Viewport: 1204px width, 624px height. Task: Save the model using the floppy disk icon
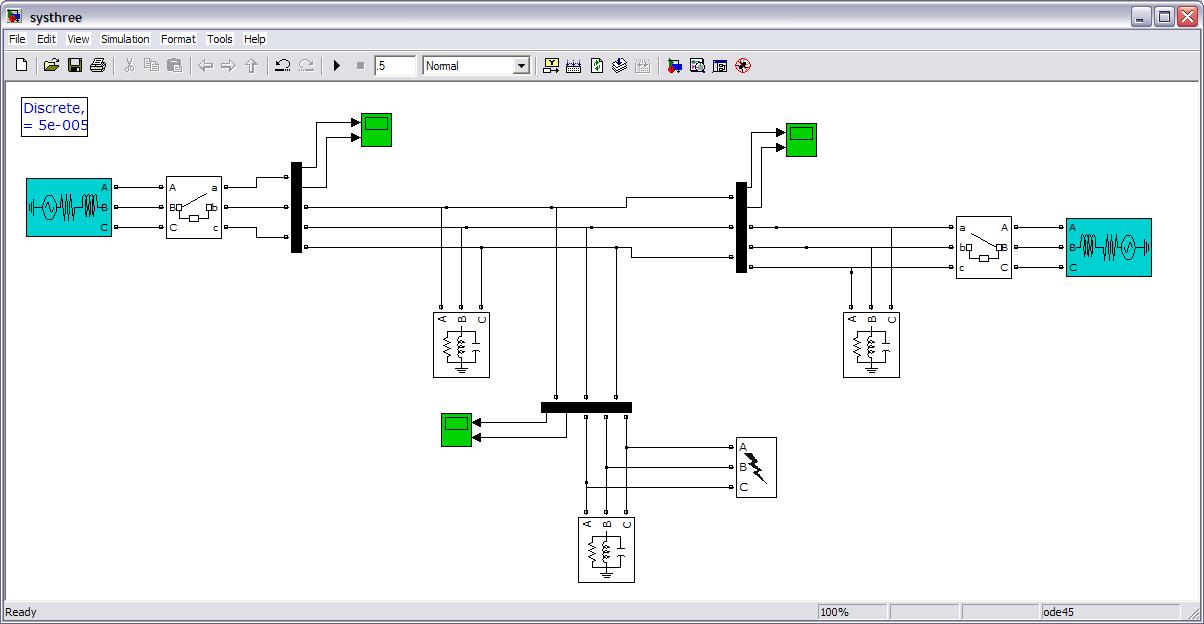click(x=75, y=66)
